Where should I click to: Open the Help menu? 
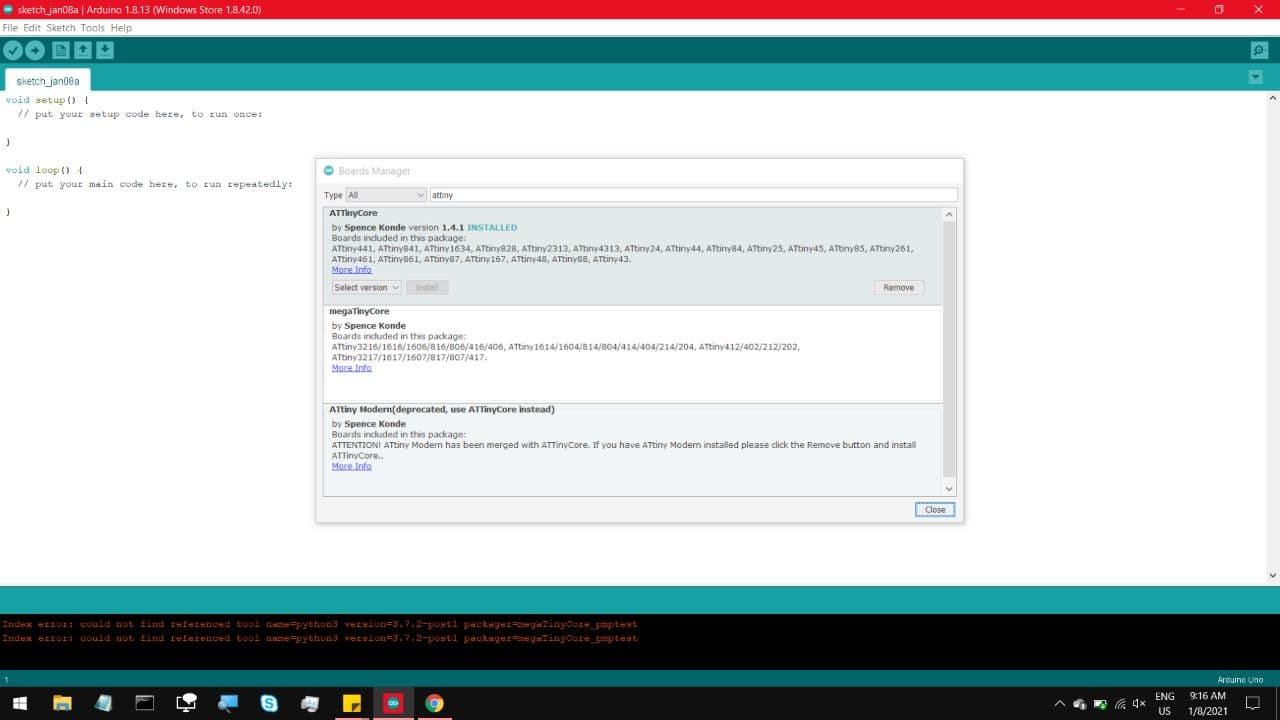click(121, 28)
